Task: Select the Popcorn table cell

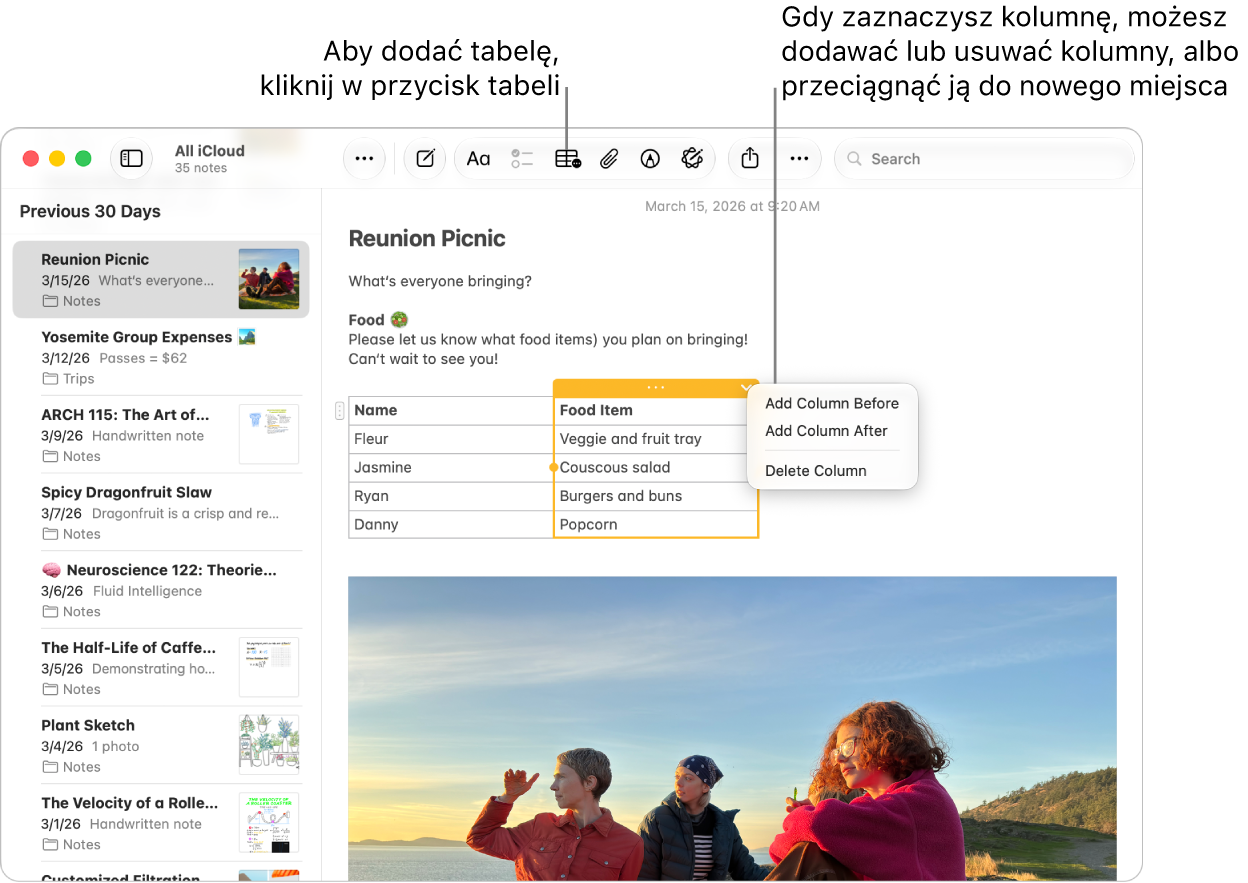Action: pos(656,524)
